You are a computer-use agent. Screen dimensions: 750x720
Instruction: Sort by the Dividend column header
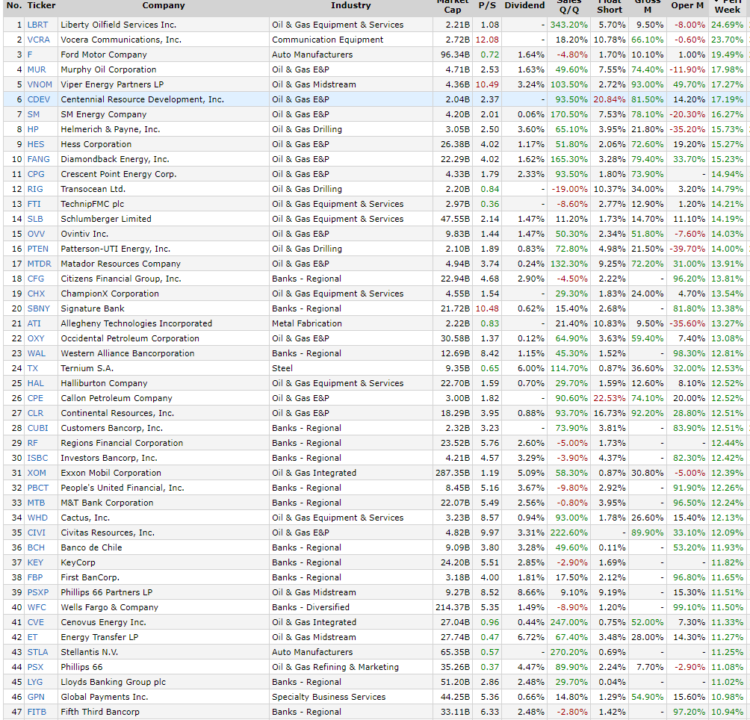(524, 5)
